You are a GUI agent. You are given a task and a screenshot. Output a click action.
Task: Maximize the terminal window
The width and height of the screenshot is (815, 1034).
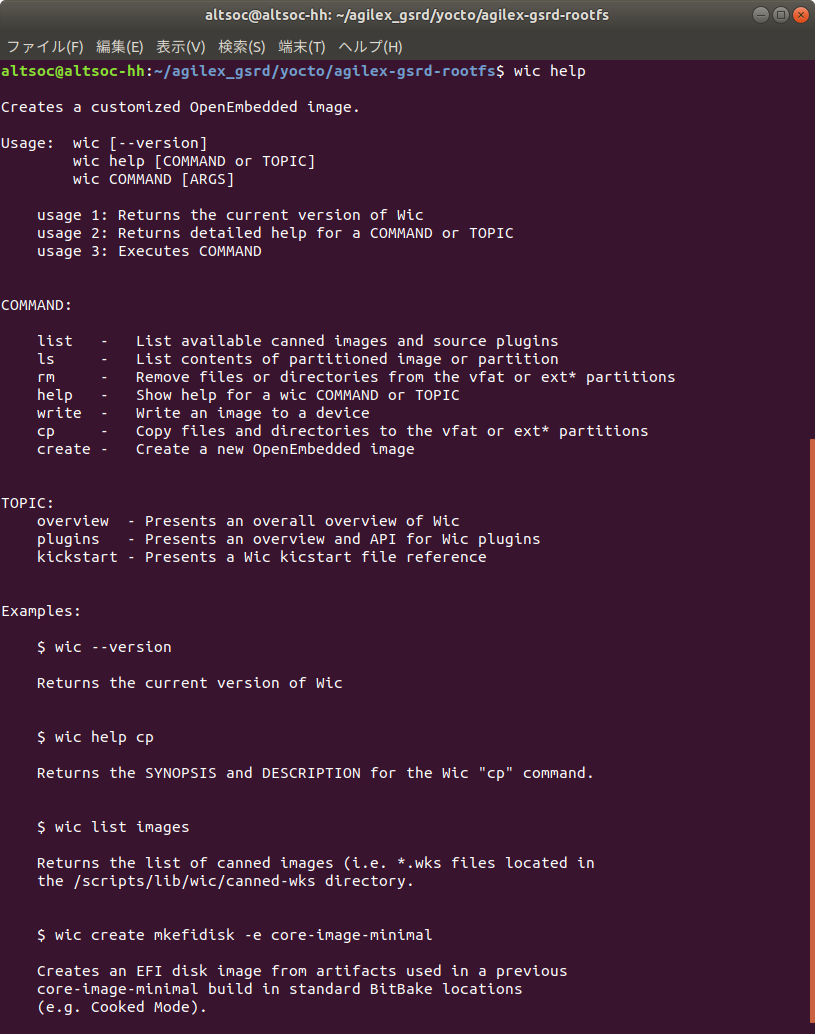781,15
